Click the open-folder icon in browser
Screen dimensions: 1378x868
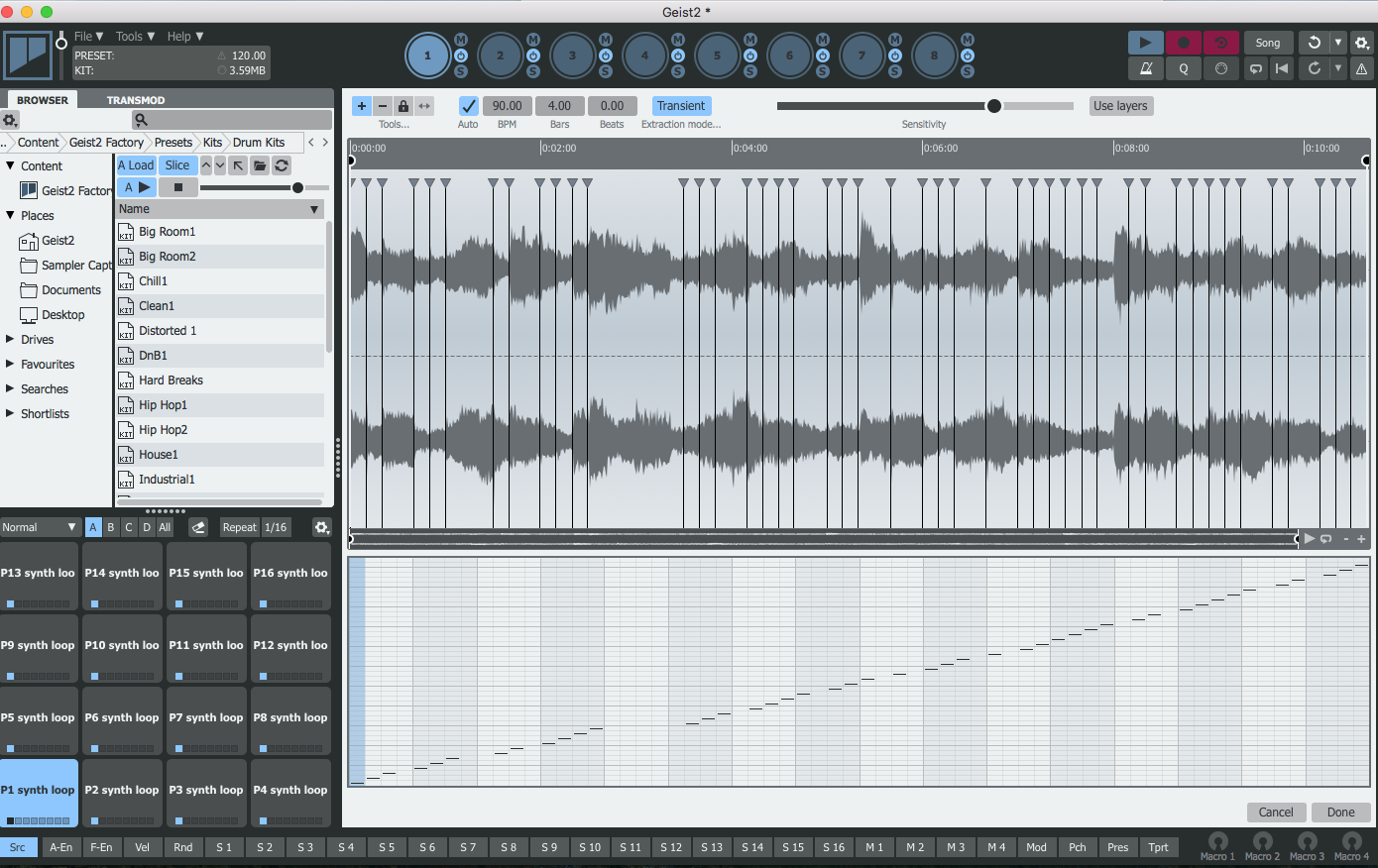point(260,165)
